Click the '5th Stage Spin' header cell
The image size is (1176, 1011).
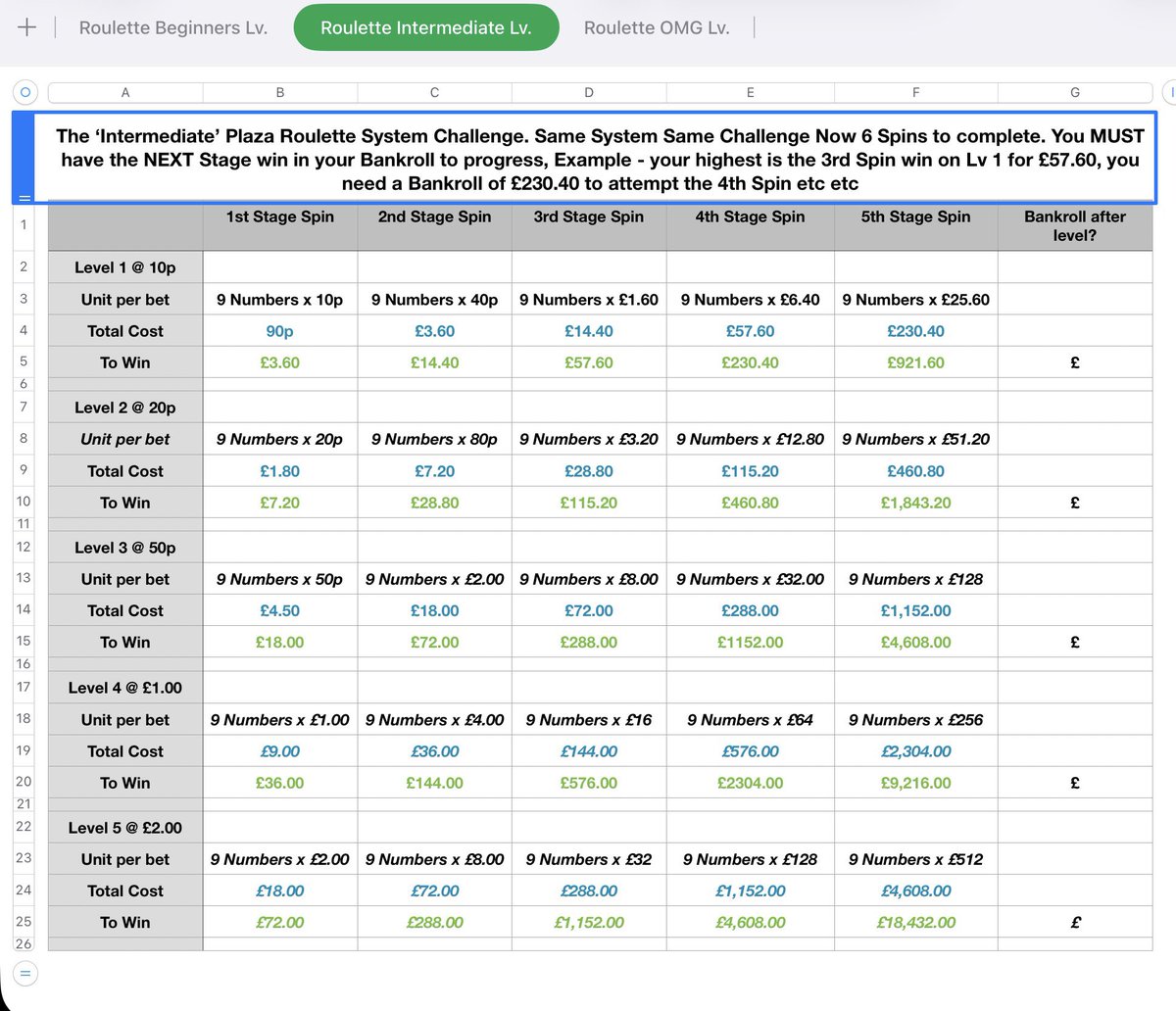click(x=916, y=225)
